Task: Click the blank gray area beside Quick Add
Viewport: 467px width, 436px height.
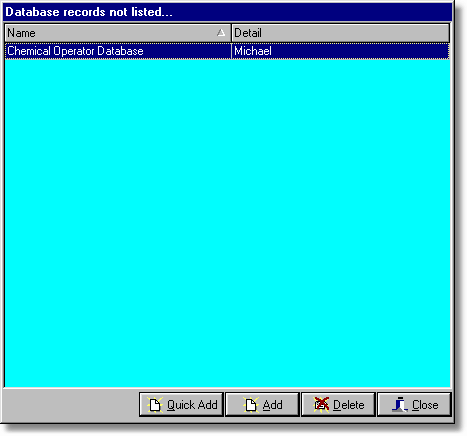Action: [x=71, y=405]
